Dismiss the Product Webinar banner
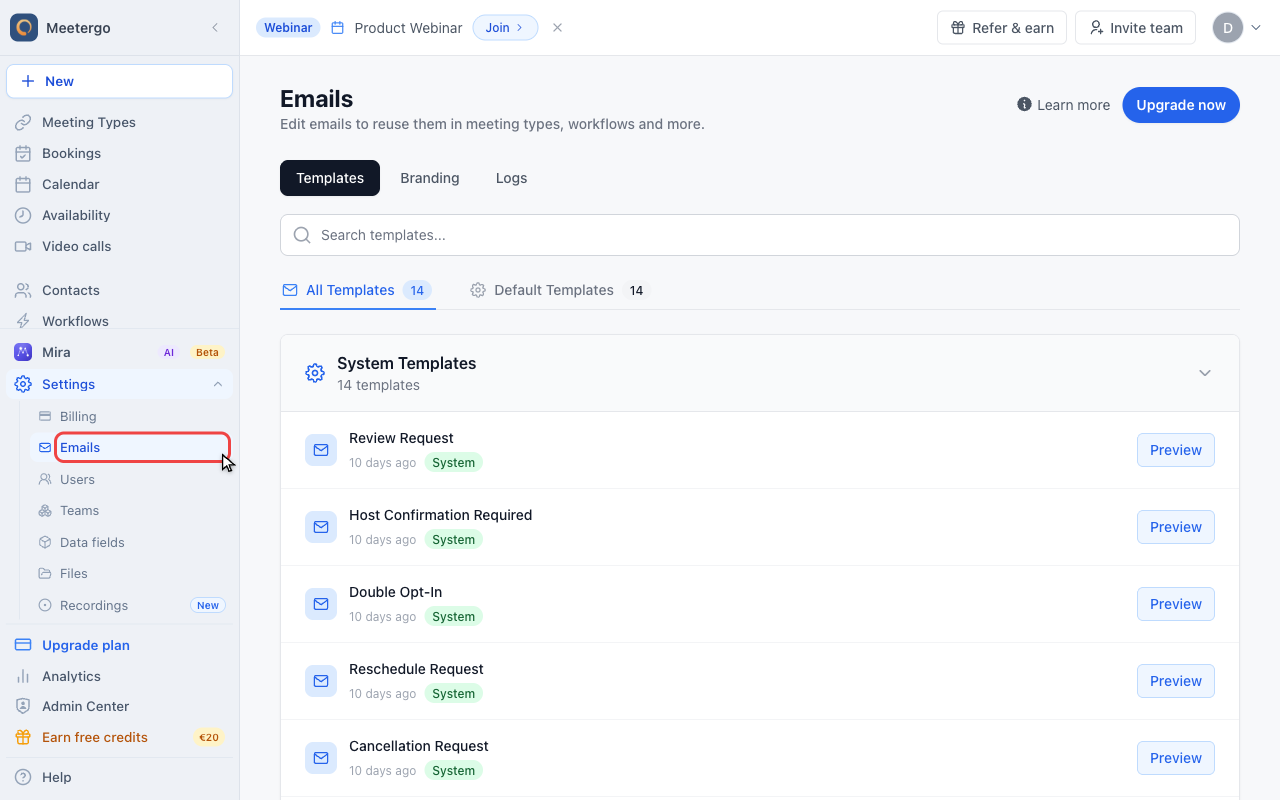Viewport: 1280px width, 800px height. point(558,28)
